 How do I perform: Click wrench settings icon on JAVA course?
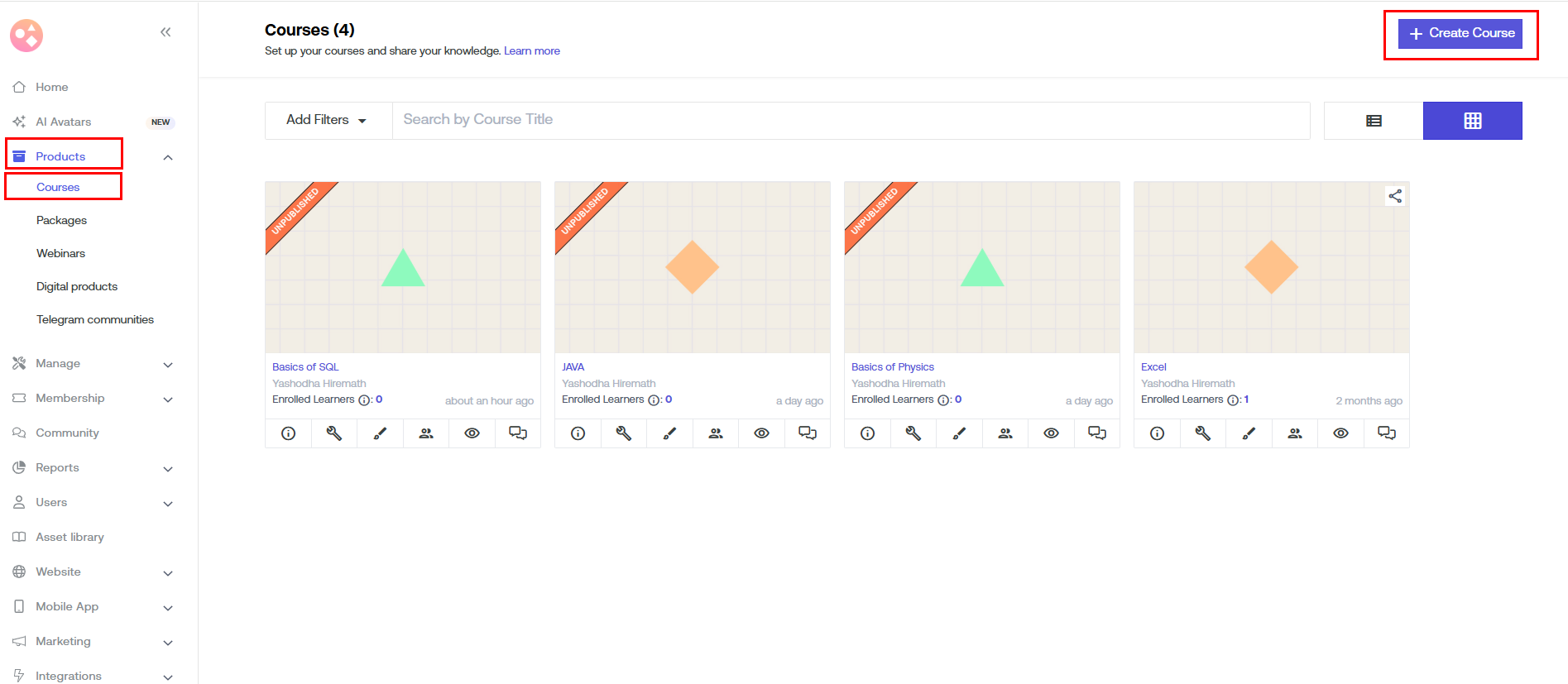point(624,433)
